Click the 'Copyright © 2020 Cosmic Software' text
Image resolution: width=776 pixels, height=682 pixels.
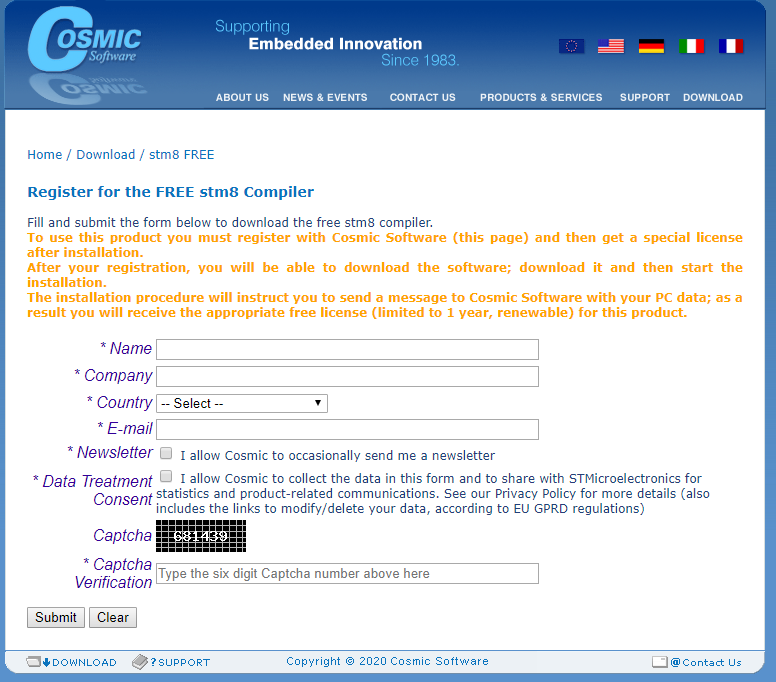[388, 661]
